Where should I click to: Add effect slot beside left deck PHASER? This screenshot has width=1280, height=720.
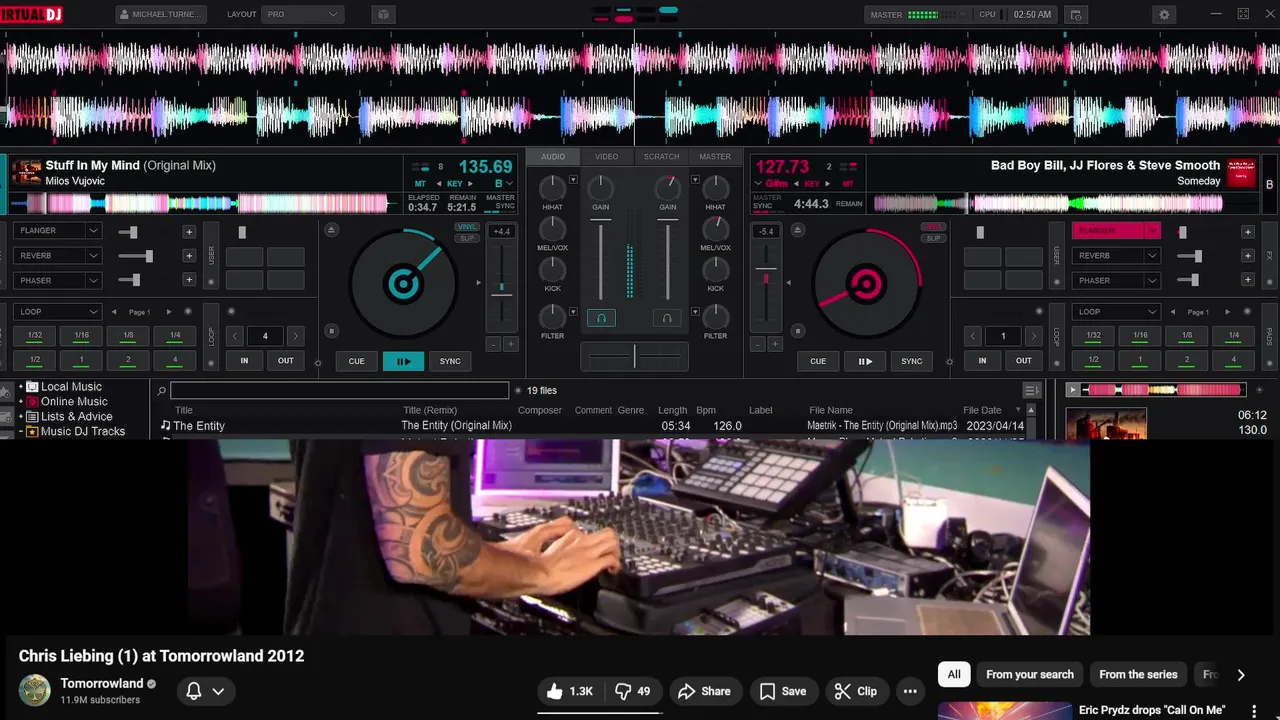point(188,281)
